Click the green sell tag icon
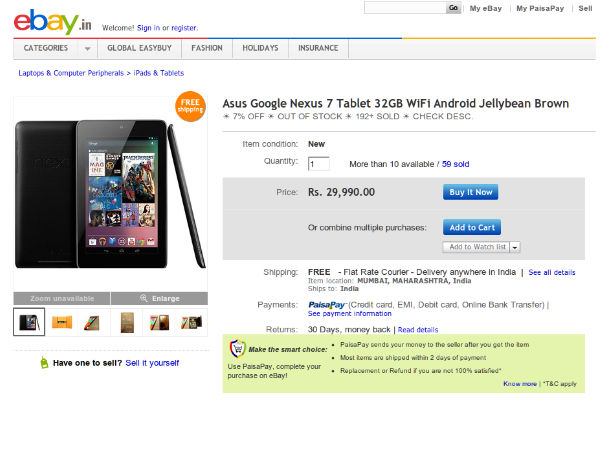Image resolution: width=600 pixels, height=450 pixels. click(44, 363)
